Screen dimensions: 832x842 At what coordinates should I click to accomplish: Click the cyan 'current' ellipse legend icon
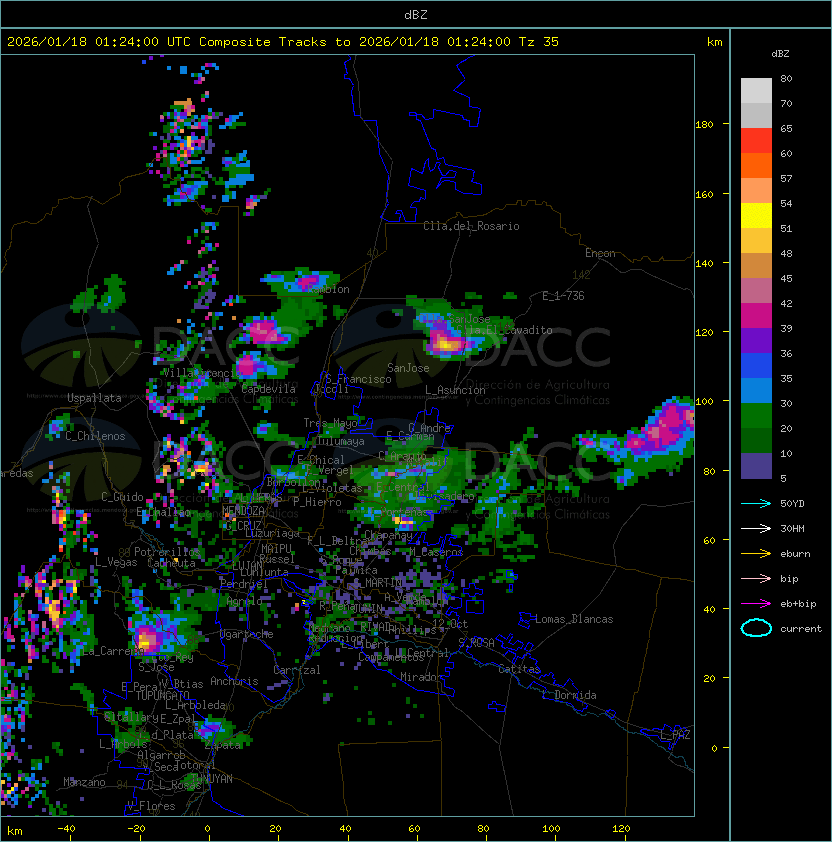(x=756, y=628)
